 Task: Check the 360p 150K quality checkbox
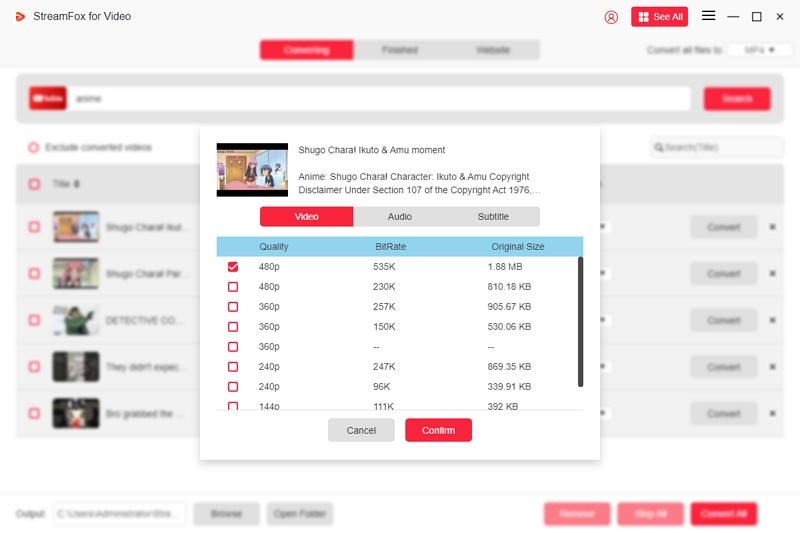(233, 326)
